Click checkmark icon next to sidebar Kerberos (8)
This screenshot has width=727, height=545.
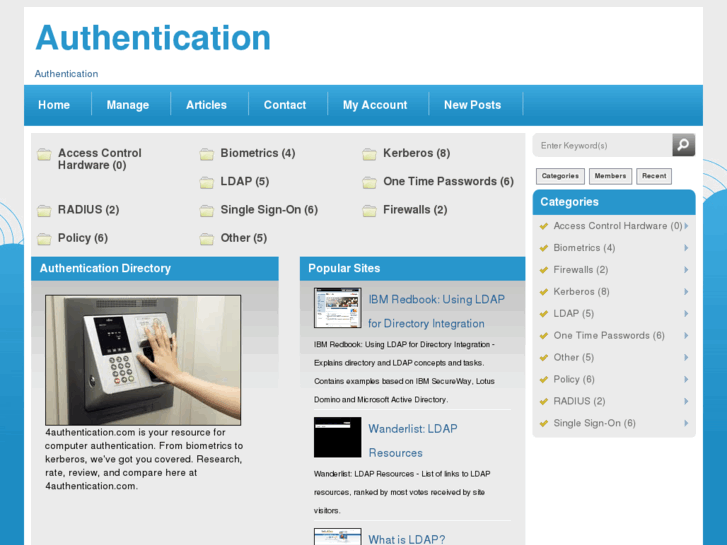(544, 292)
